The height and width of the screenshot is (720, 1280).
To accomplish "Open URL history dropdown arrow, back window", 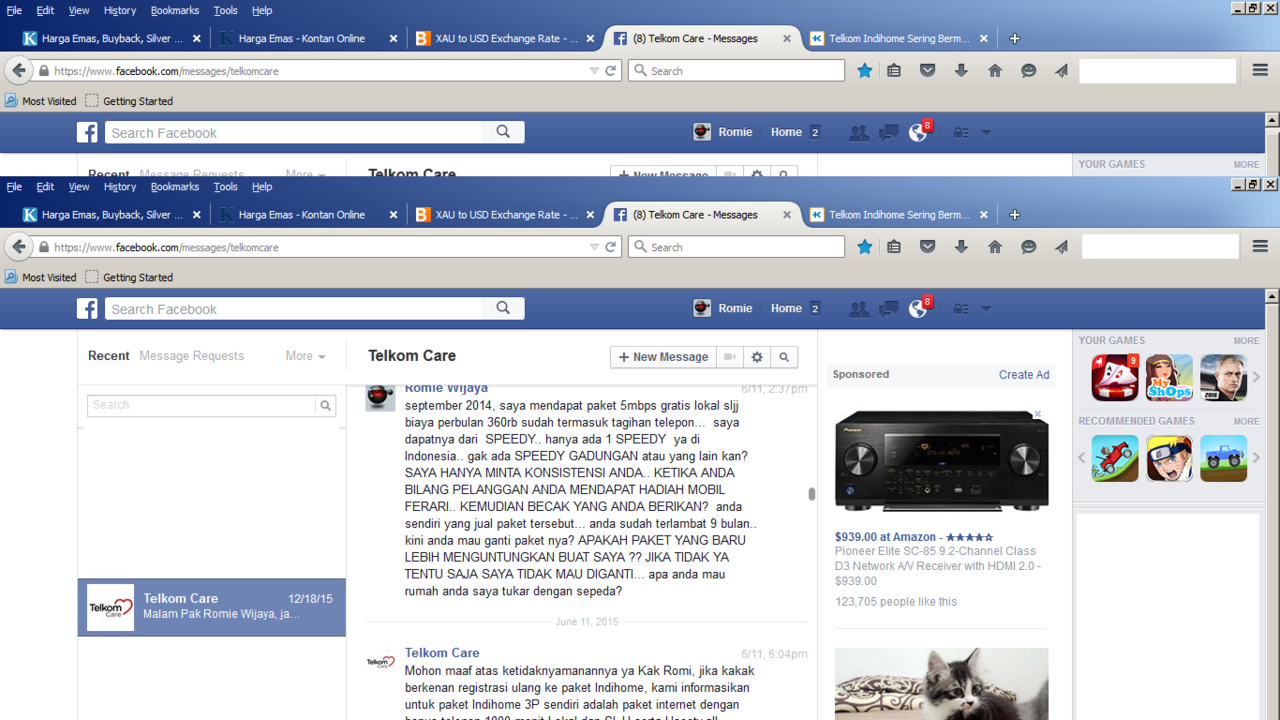I will tap(594, 71).
